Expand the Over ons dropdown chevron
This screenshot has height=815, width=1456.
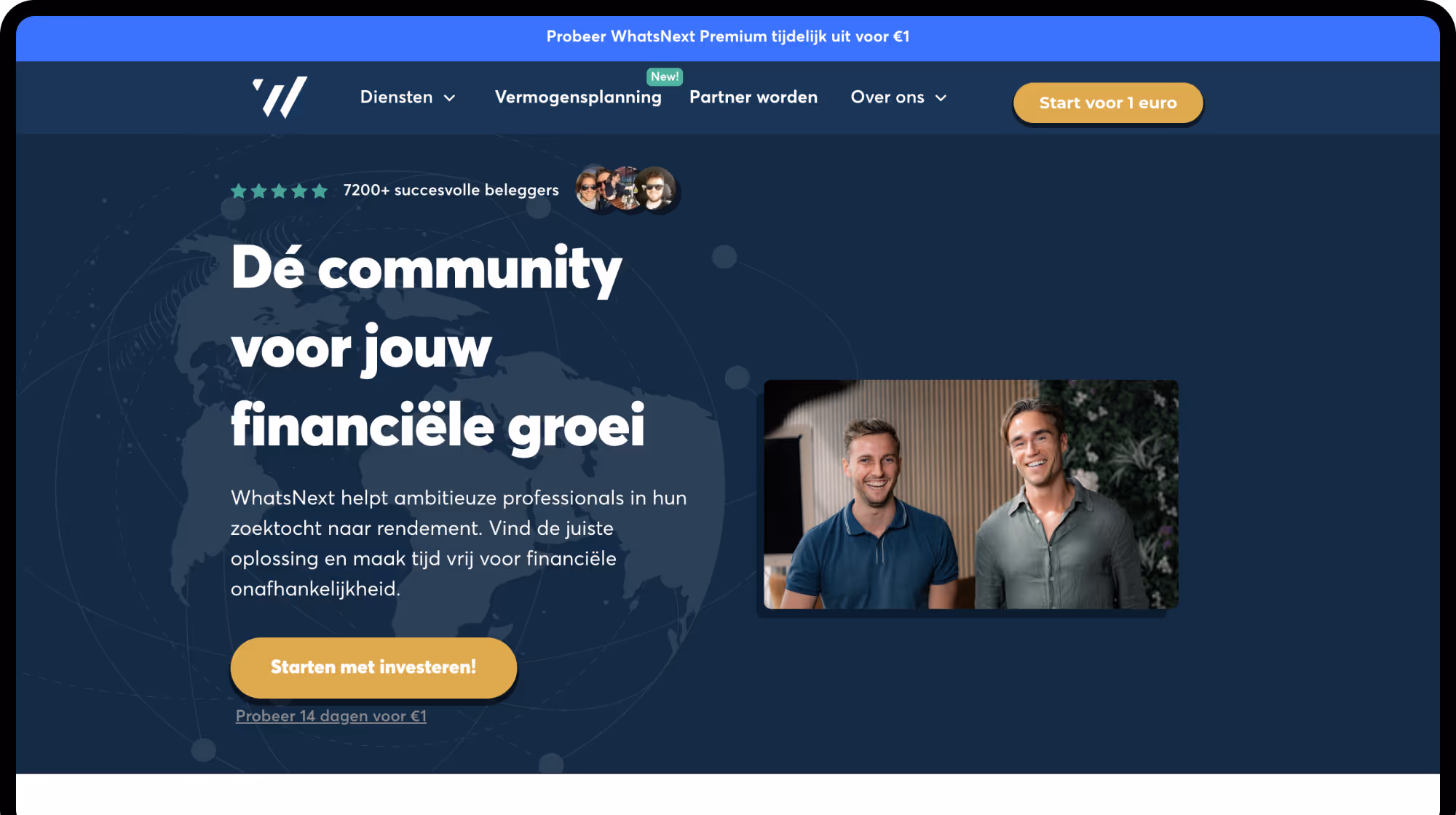(941, 98)
